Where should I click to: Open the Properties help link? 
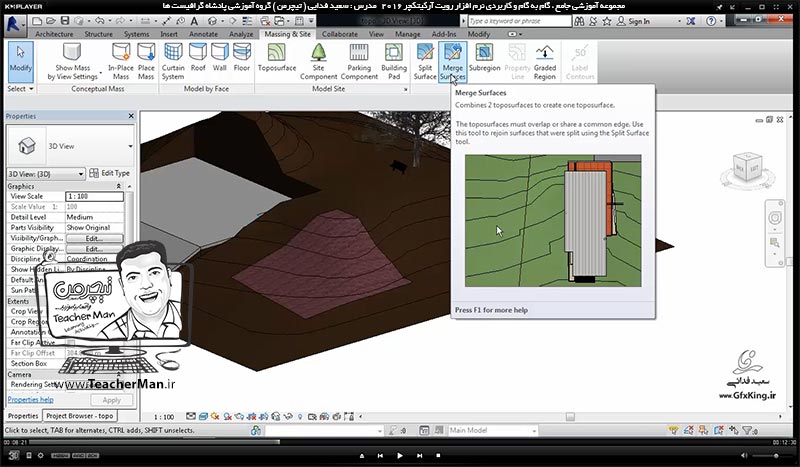tap(30, 400)
